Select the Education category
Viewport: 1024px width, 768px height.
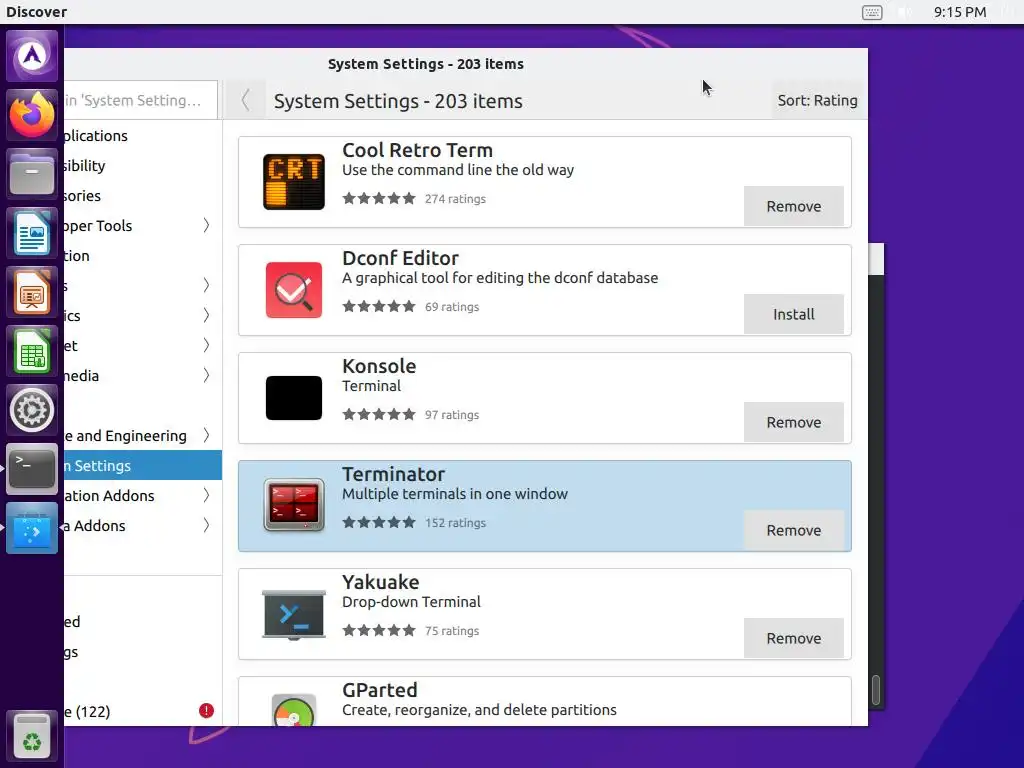point(142,256)
